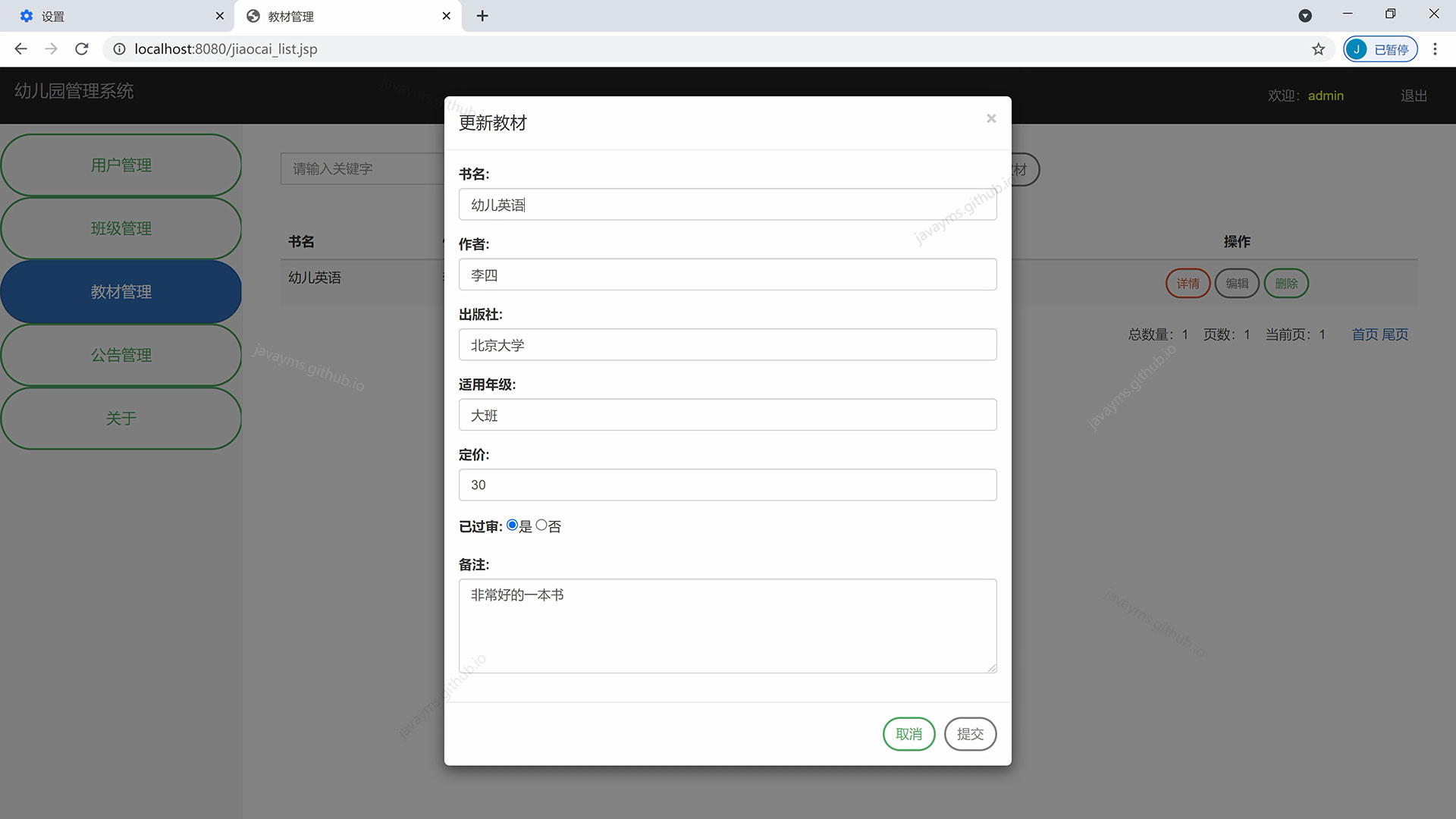Viewport: 1456px width, 819px height.
Task: Switch to the 设置 browser tab
Action: [x=114, y=16]
